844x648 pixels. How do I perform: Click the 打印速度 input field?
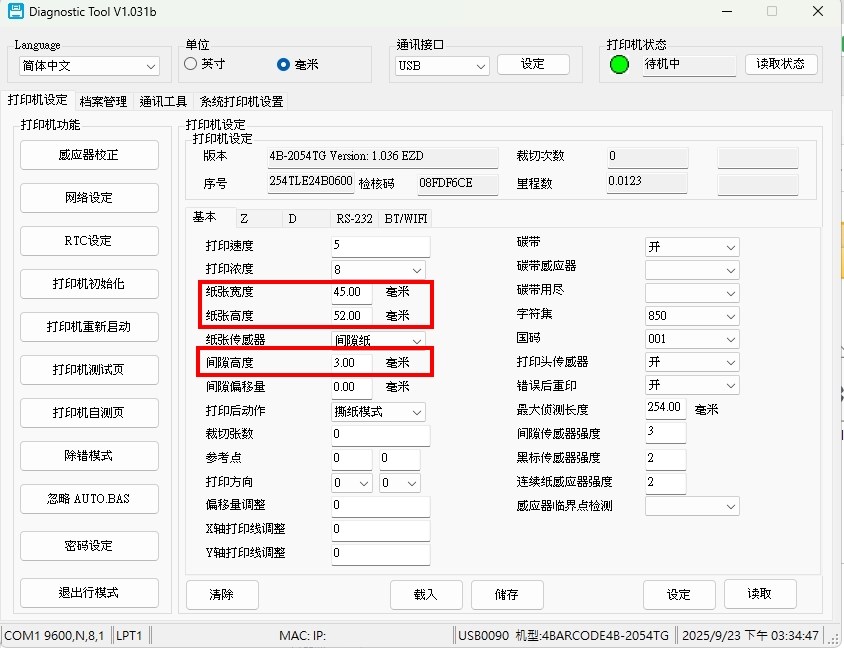[380, 246]
